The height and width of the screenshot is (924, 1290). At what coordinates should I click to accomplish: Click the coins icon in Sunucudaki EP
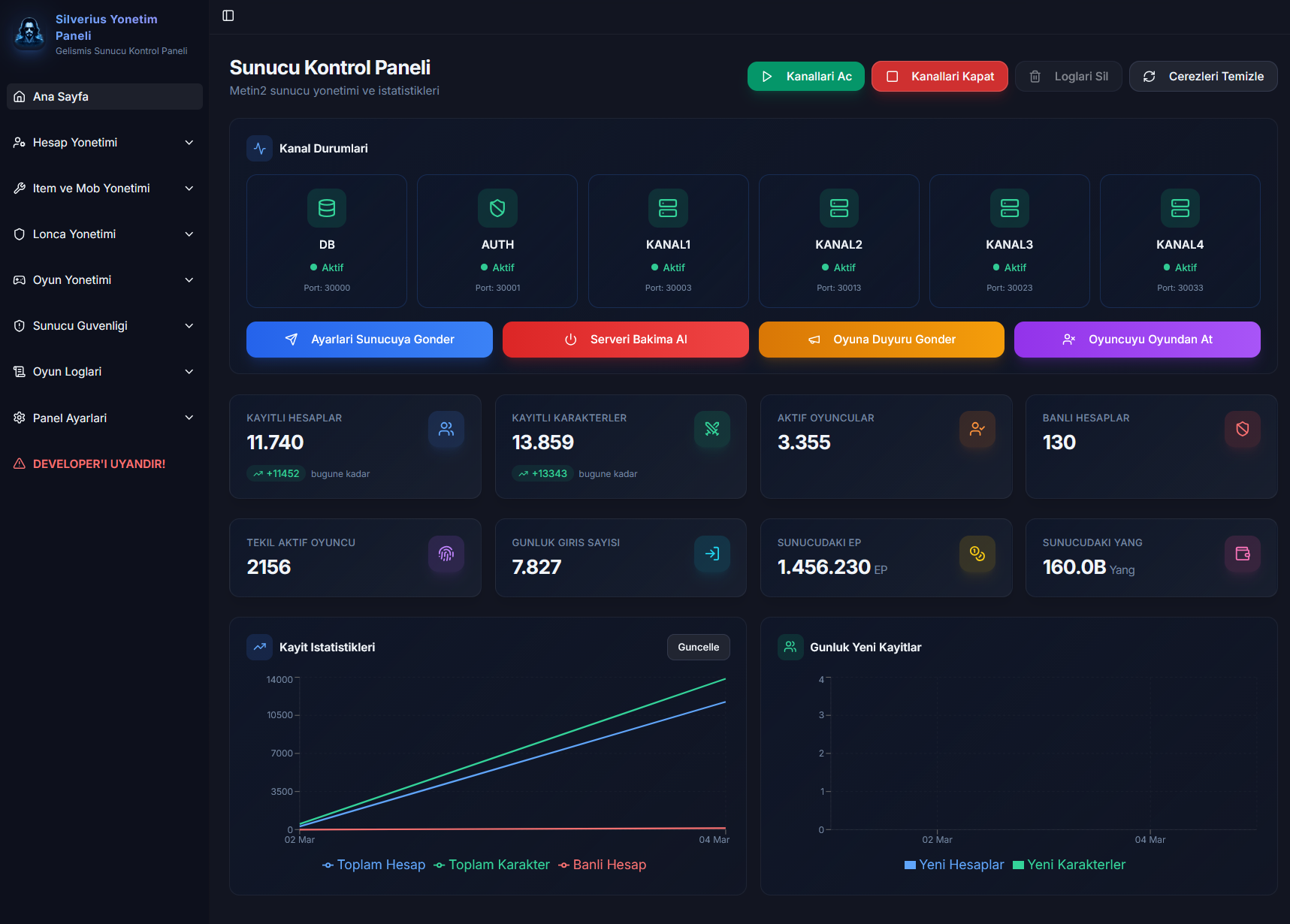(977, 554)
